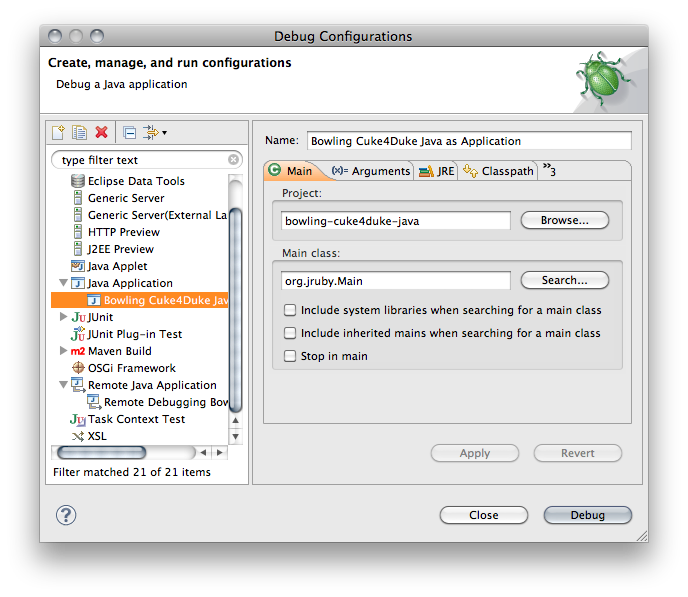The width and height of the screenshot is (688, 597).
Task: Show hidden tabs via the »3 overflow
Action: click(x=549, y=170)
